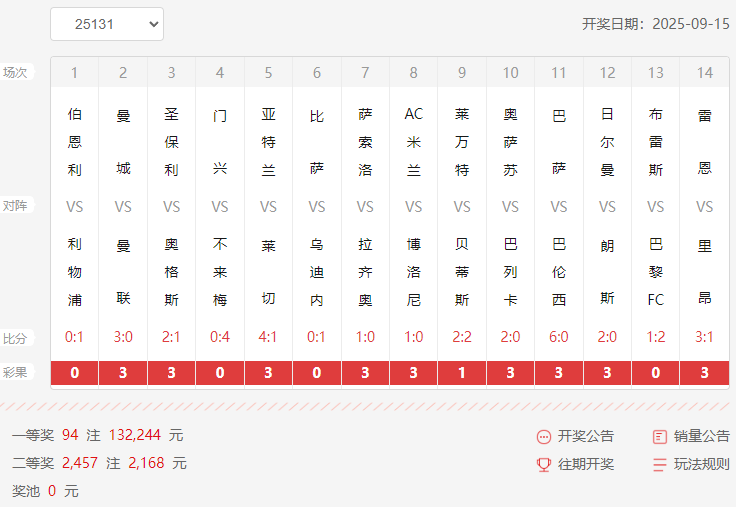
Task: Click match 12 home team 日尔曼
Action: tap(607, 142)
